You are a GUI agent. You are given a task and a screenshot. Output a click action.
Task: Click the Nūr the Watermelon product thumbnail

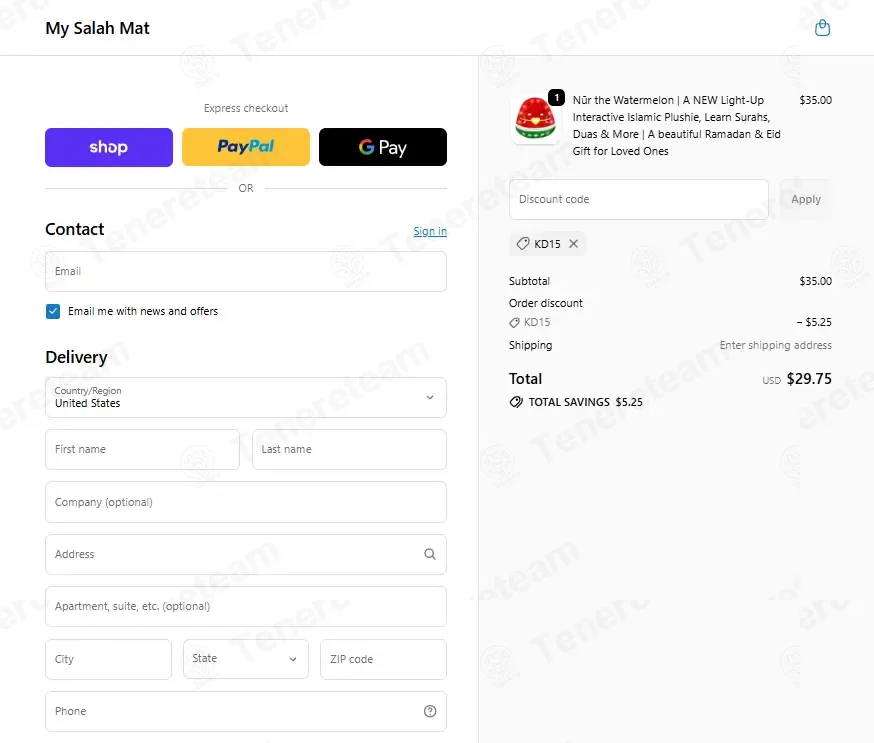[x=535, y=119]
